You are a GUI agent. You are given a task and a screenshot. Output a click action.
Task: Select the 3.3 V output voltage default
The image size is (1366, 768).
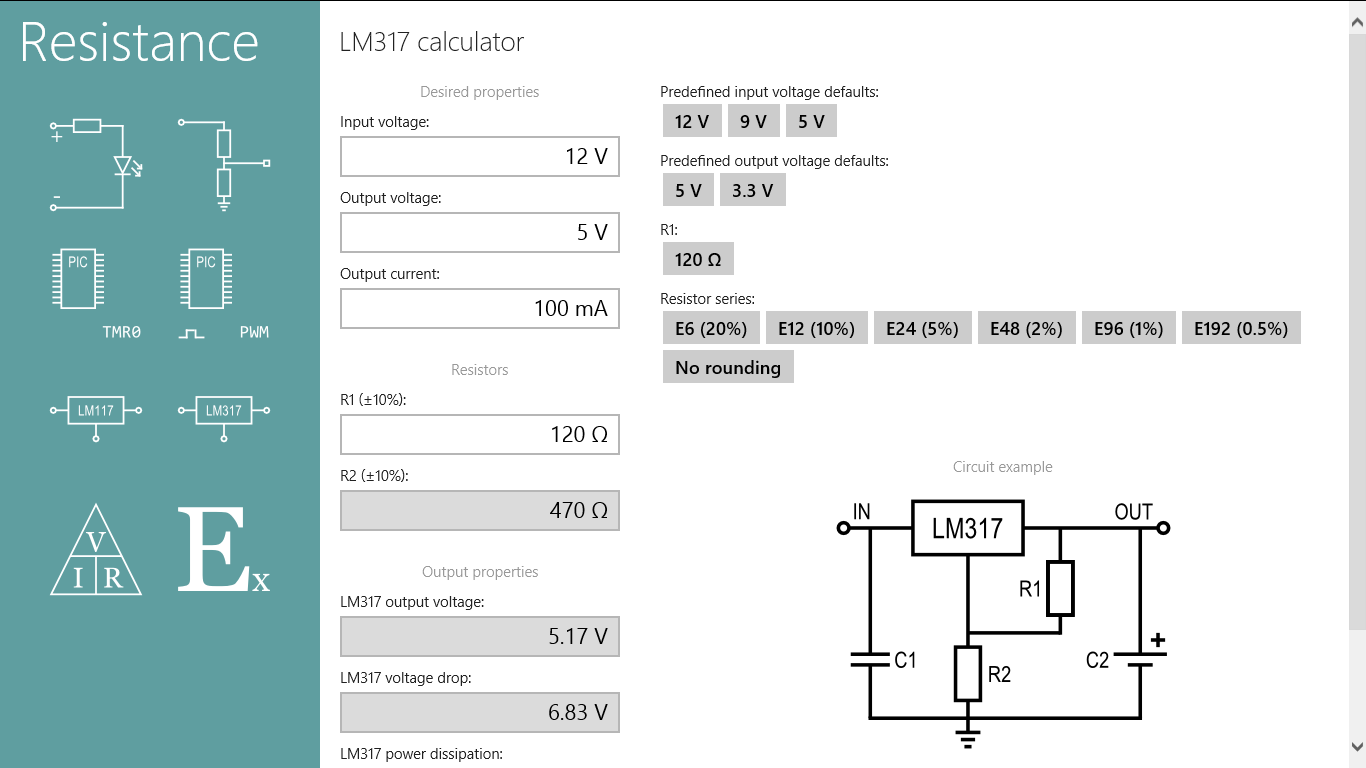(753, 190)
